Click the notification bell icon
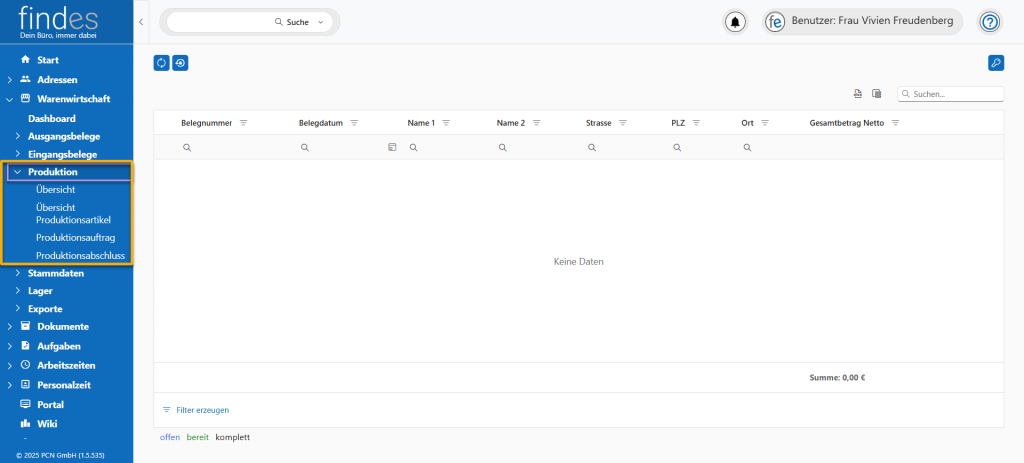This screenshot has width=1024, height=463. (x=736, y=22)
